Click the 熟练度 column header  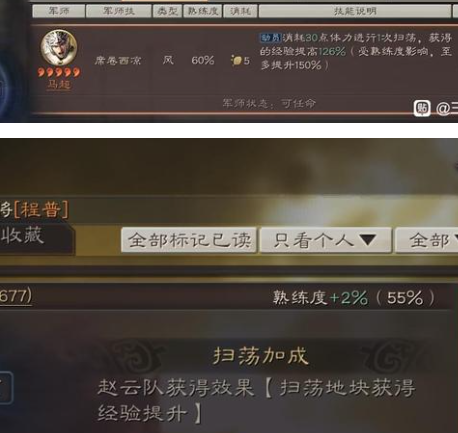pyautogui.click(x=203, y=11)
